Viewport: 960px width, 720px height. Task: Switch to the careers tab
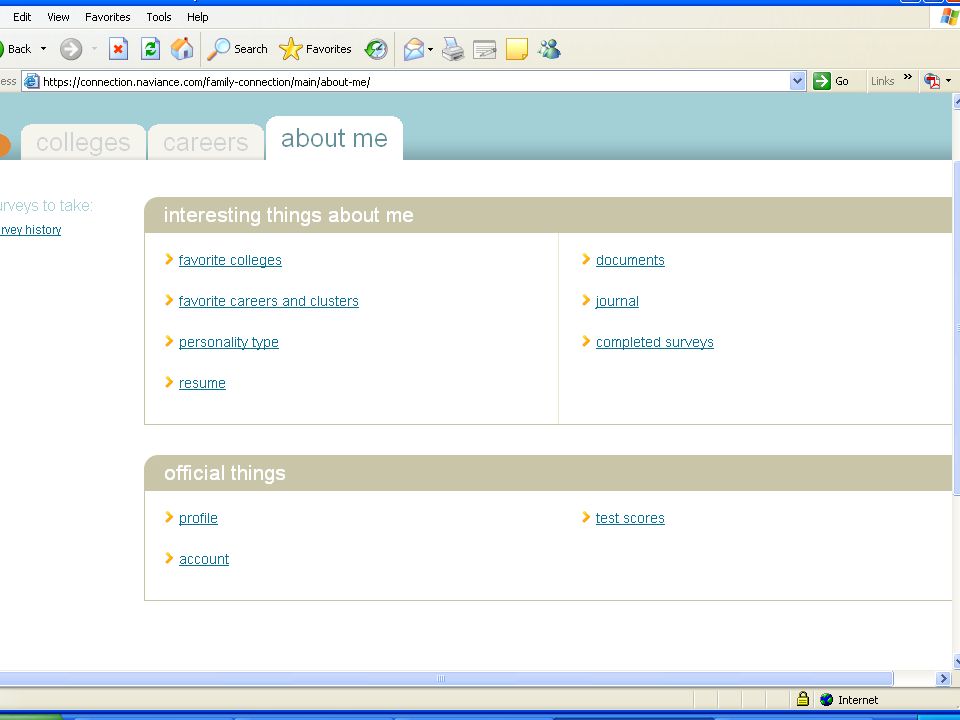point(206,142)
